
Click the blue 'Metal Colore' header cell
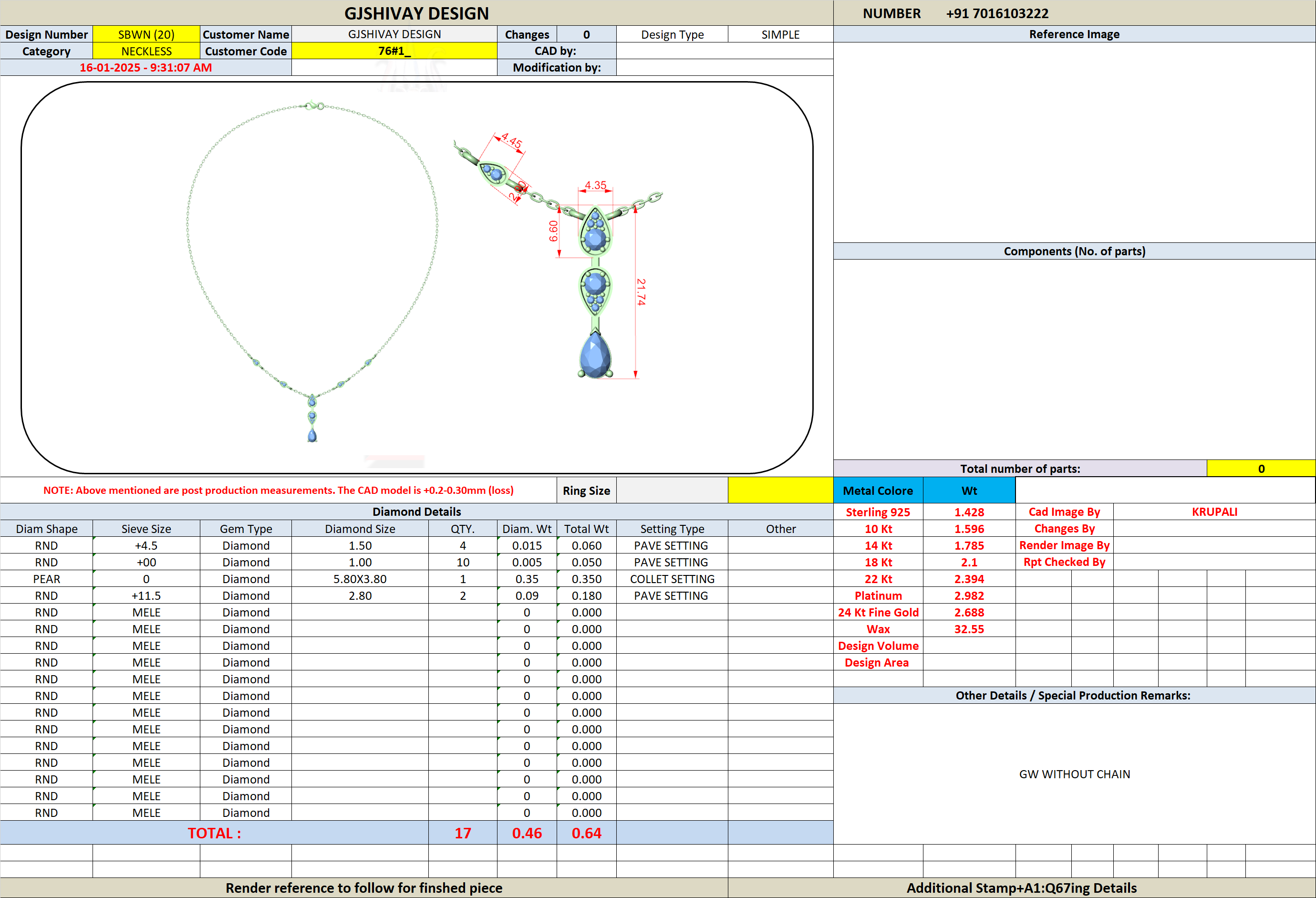click(878, 490)
